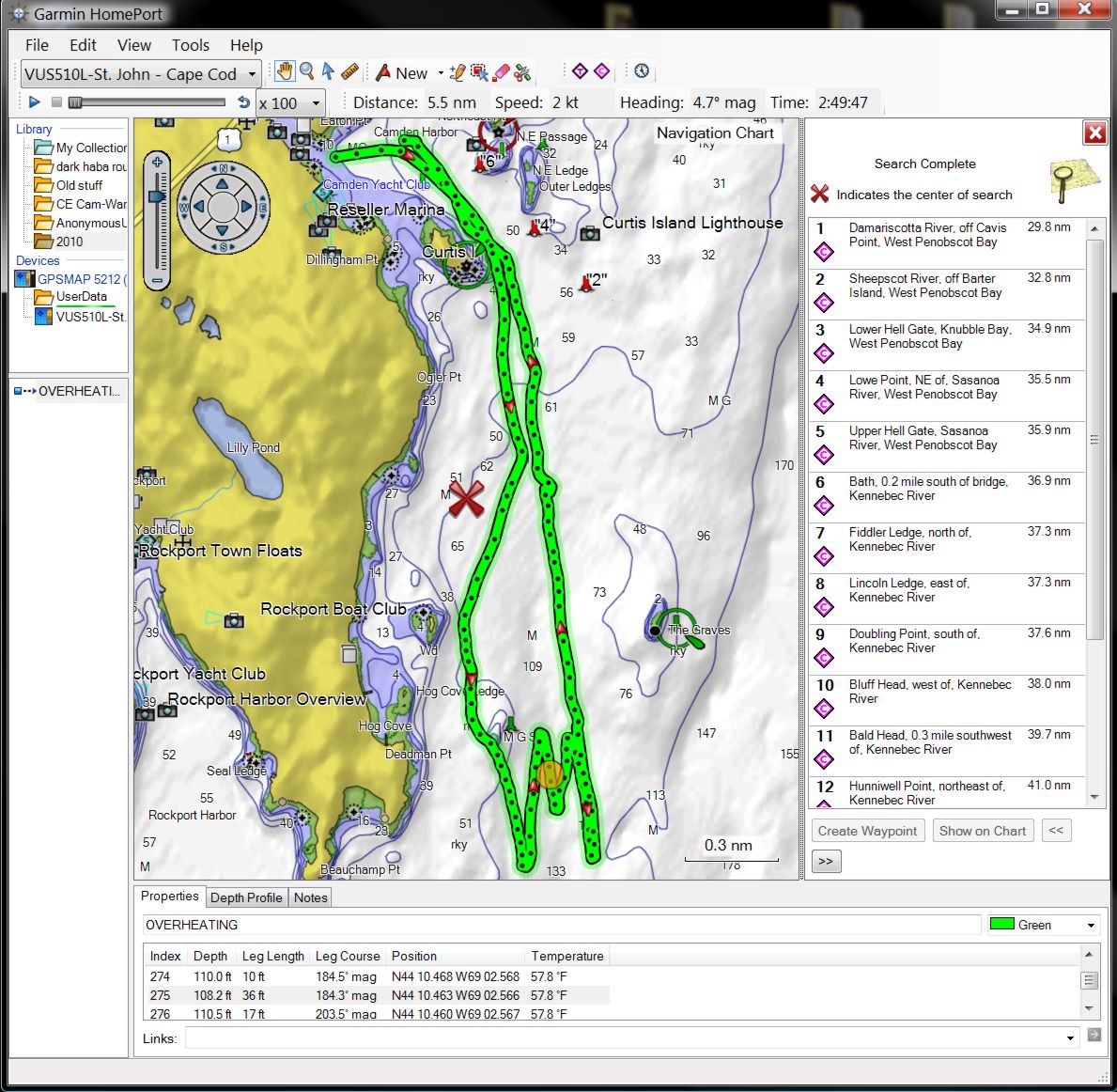Viewport: 1117px width, 1092px height.
Task: Select the Erase tool
Action: point(501,72)
